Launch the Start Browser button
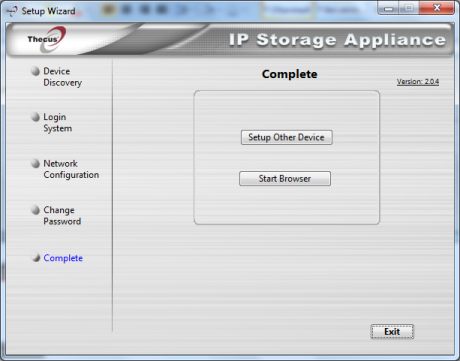Viewport: 460px width, 361px height. pyautogui.click(x=285, y=179)
